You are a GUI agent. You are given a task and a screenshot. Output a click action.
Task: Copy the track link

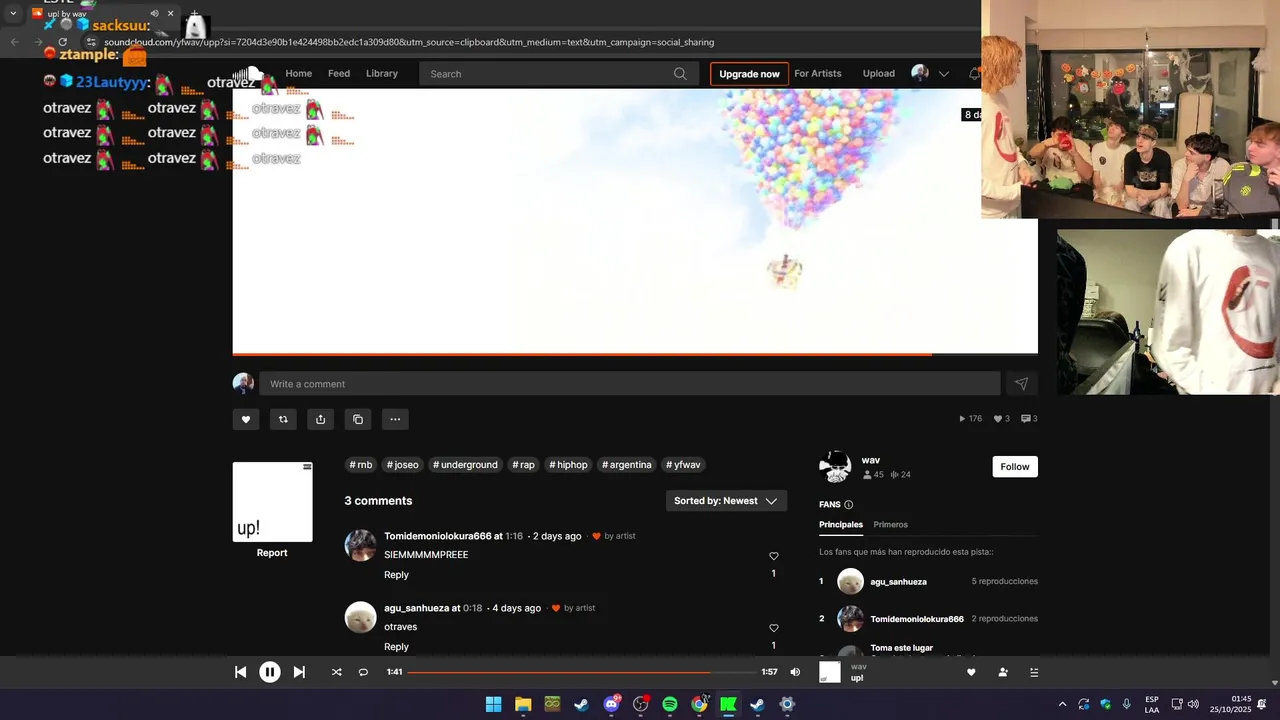point(357,419)
